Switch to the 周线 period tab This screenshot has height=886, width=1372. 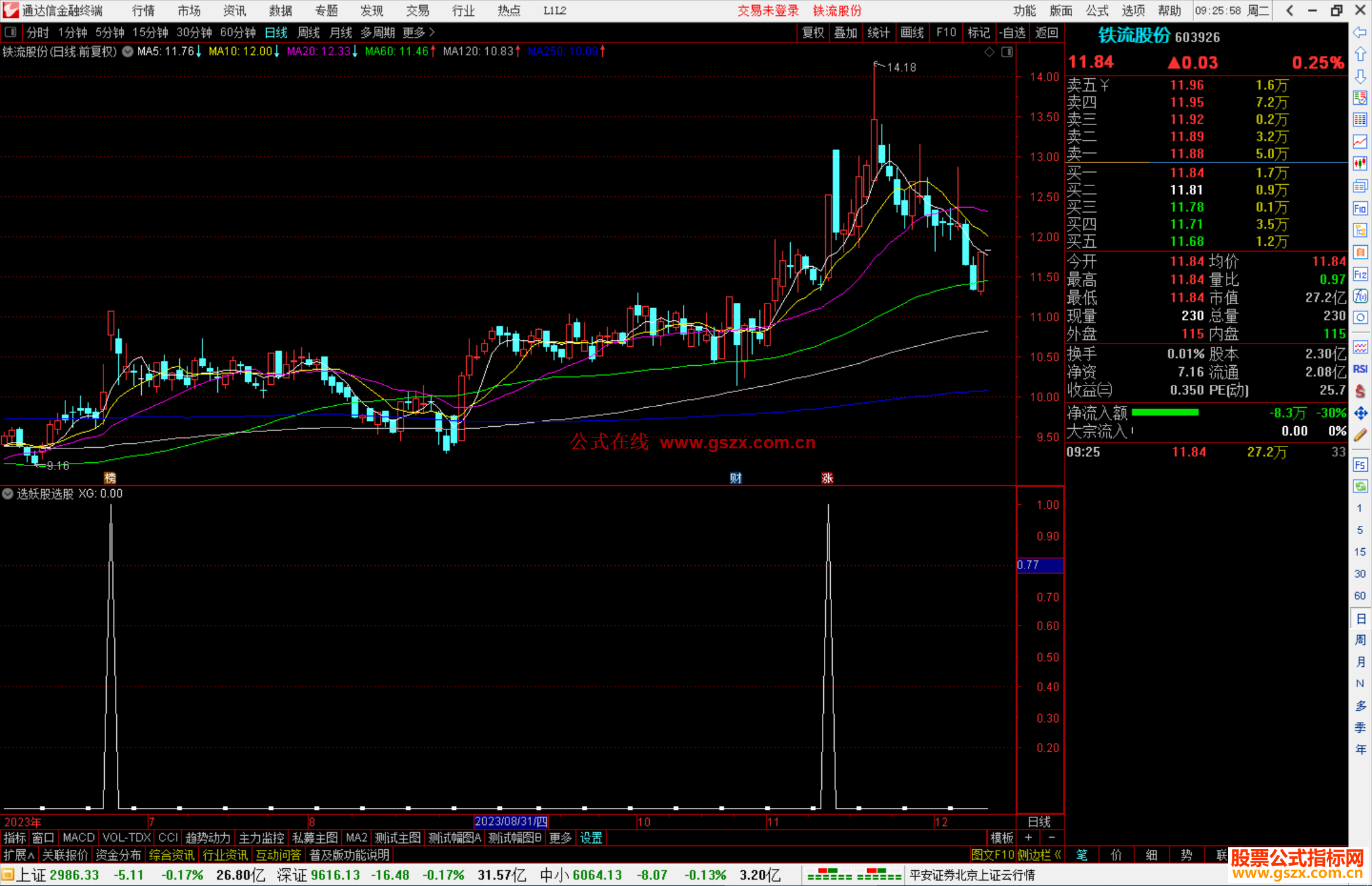(309, 32)
